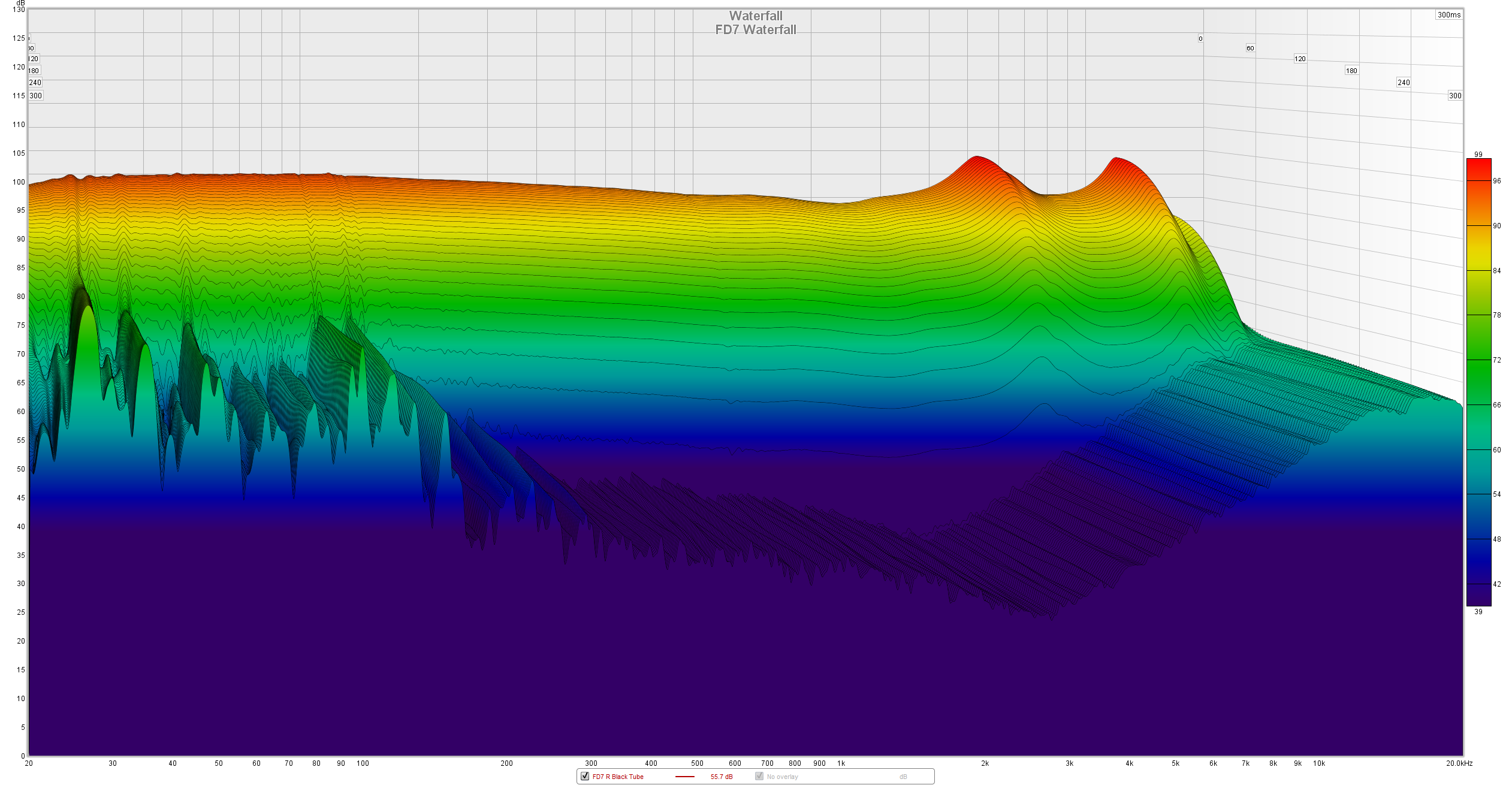
Task: Click the 55.7 dB legend readout
Action: pos(722,777)
